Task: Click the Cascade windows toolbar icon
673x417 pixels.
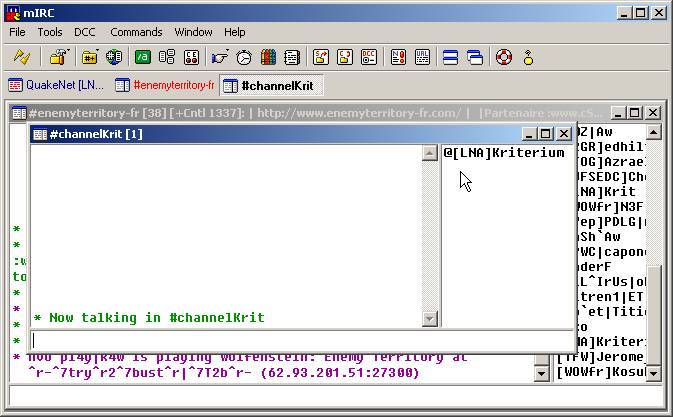Action: click(x=475, y=57)
